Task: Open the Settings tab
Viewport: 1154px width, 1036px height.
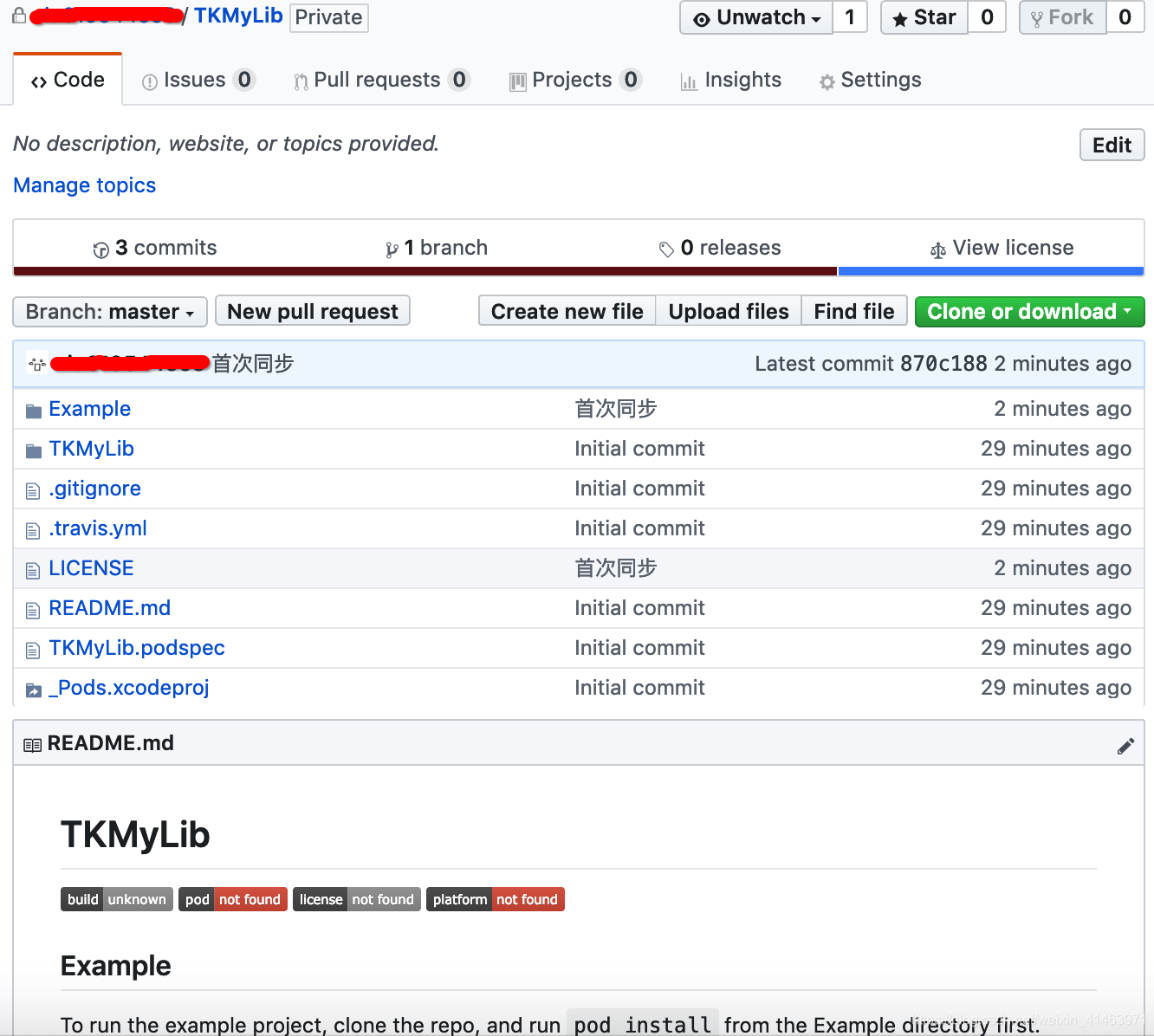Action: click(871, 80)
